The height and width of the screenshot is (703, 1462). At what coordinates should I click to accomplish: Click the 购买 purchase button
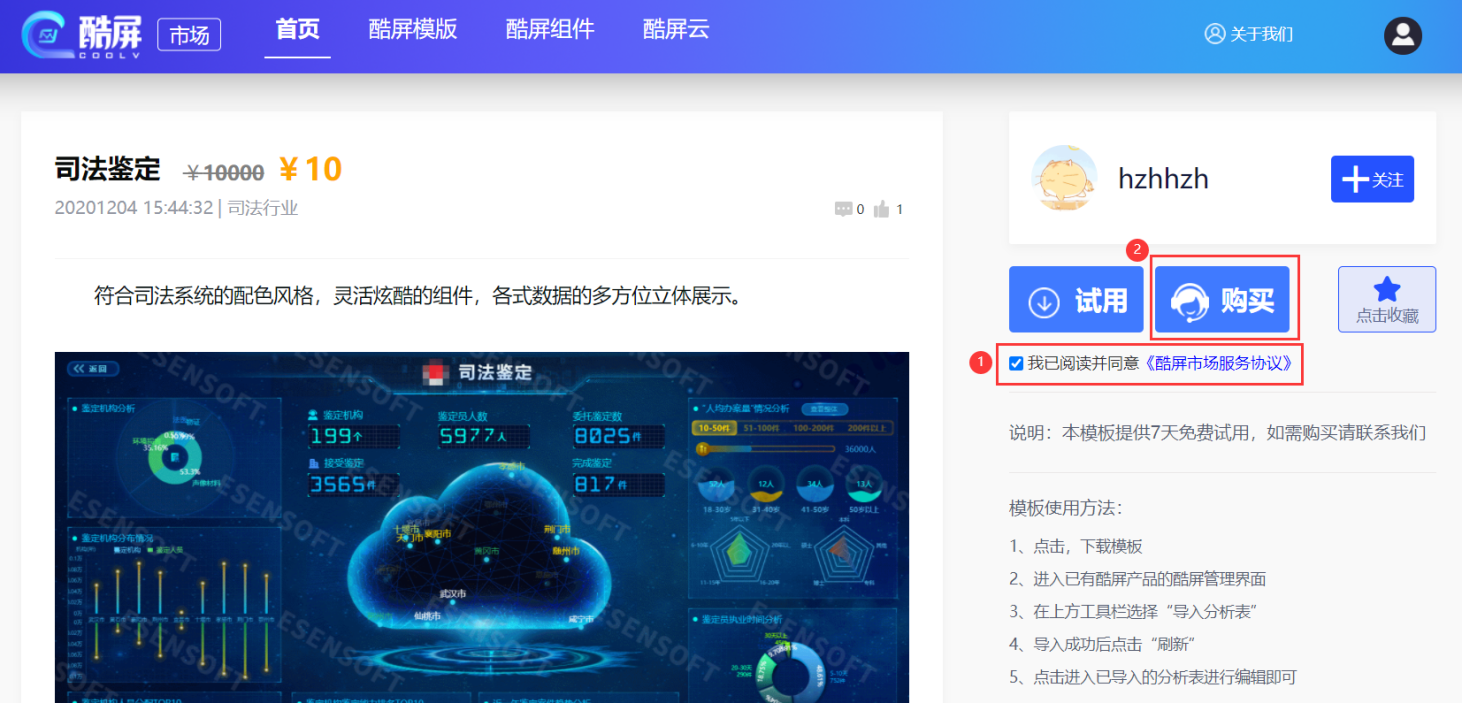pos(1222,299)
